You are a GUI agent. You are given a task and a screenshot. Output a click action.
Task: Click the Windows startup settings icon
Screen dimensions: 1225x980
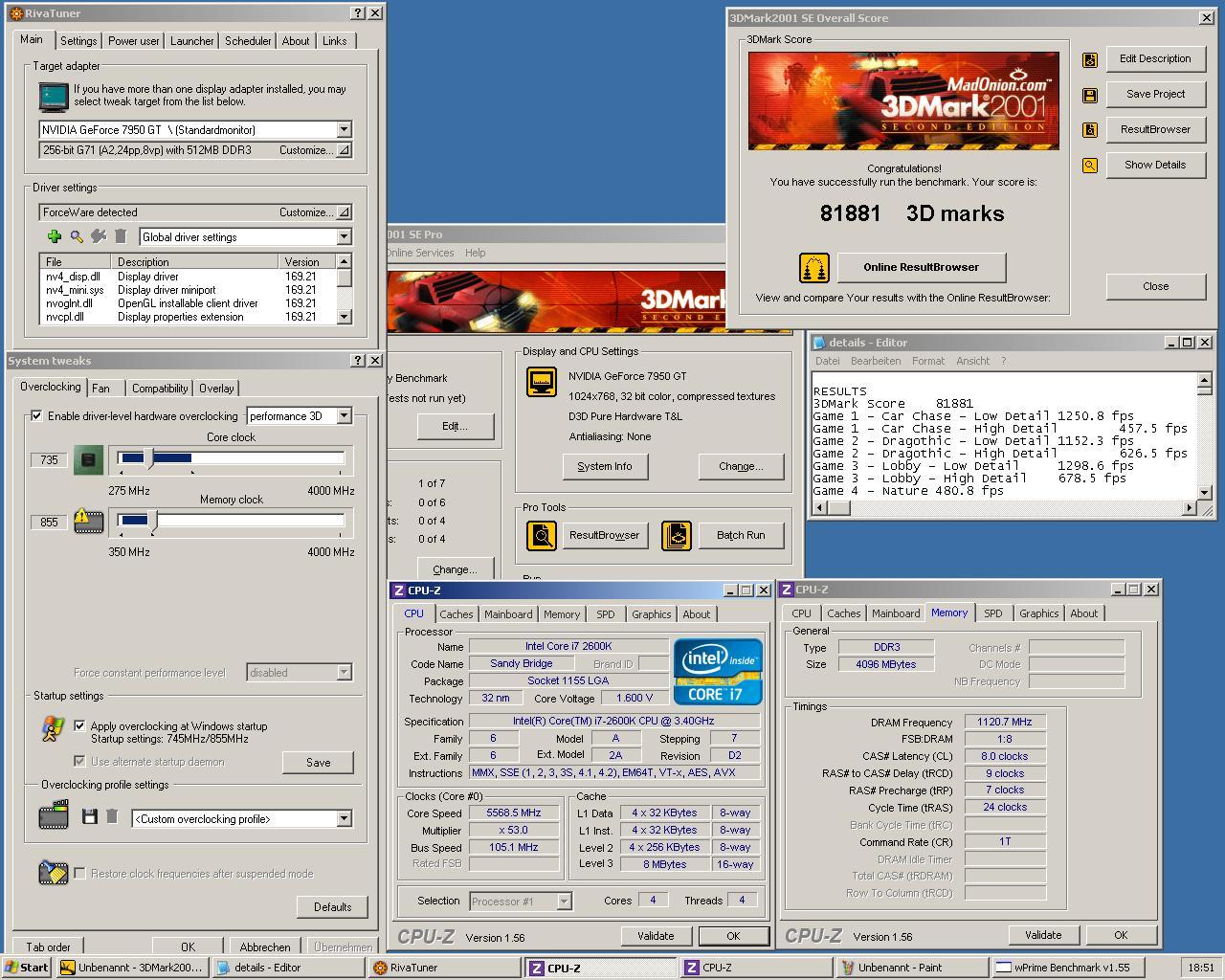click(x=54, y=729)
